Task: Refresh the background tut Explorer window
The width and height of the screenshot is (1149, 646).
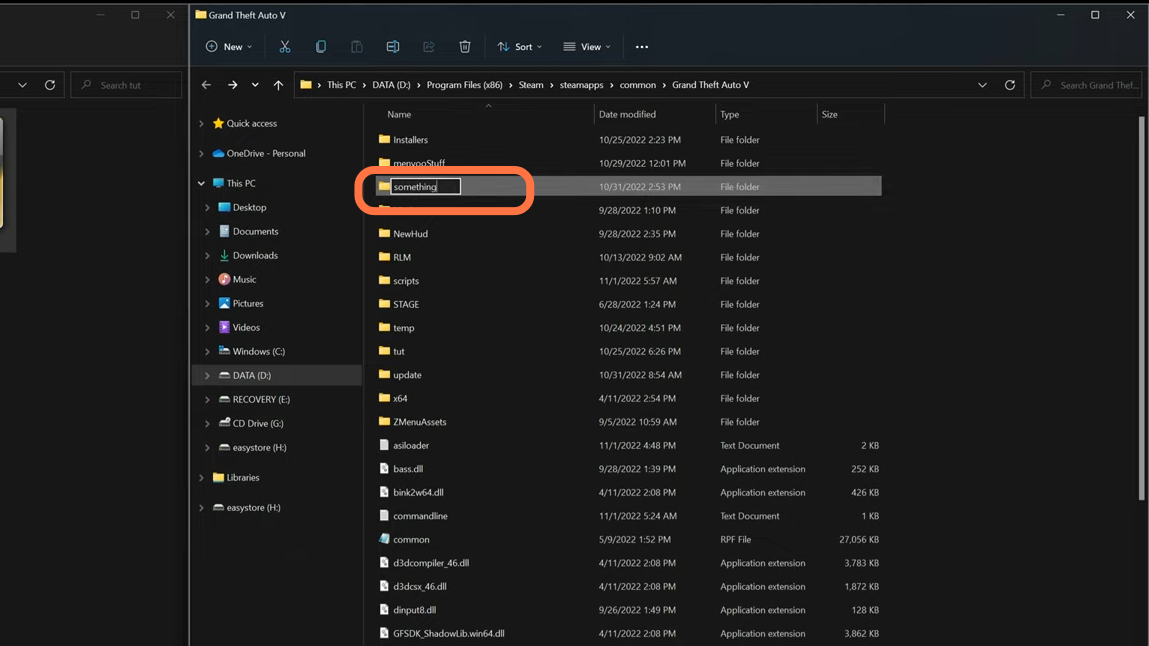Action: (x=50, y=85)
